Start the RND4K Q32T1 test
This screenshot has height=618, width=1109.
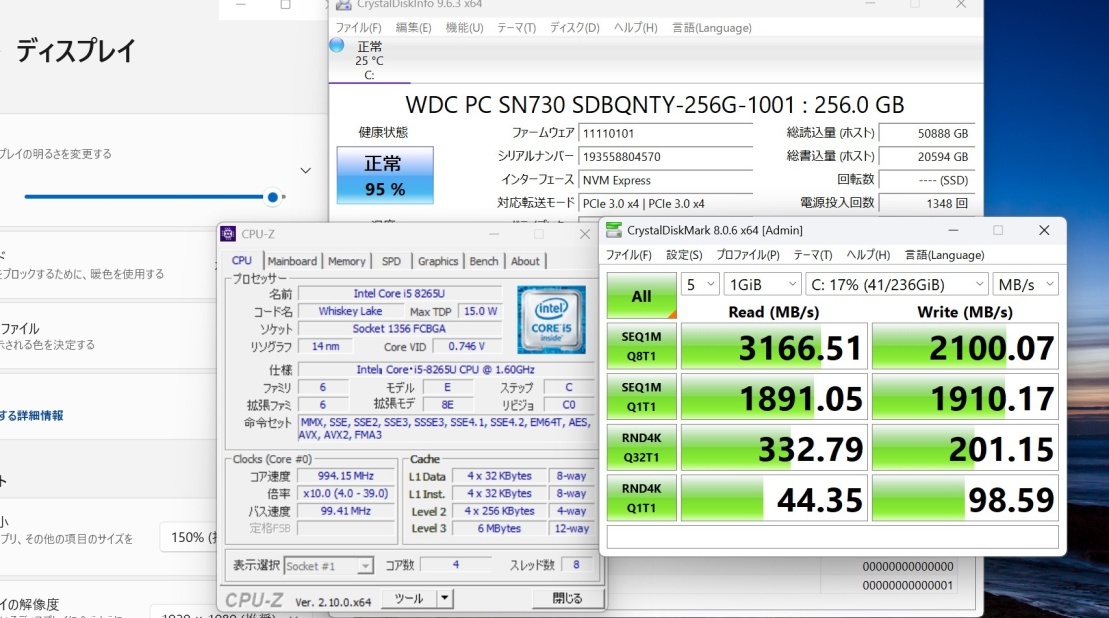[x=641, y=448]
